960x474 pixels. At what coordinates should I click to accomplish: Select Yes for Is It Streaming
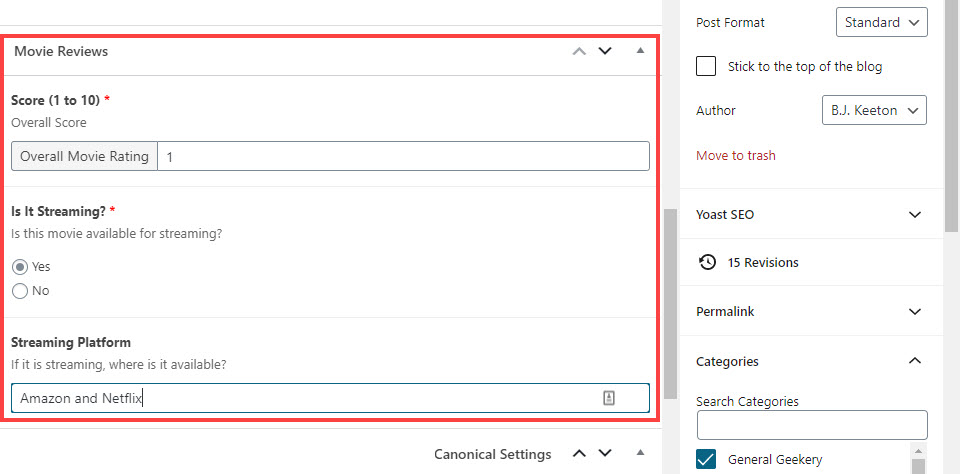(20, 267)
